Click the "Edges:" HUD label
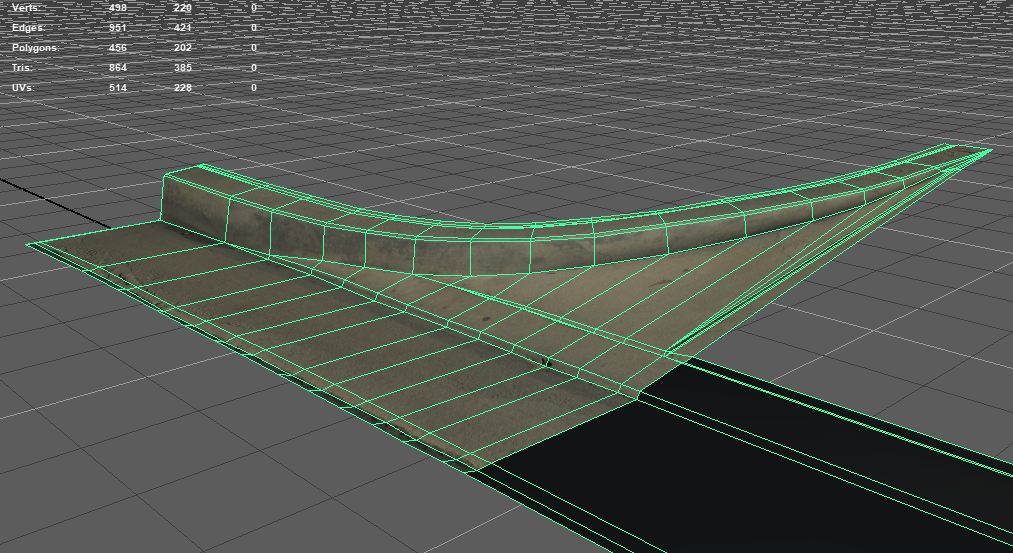The height and width of the screenshot is (553, 1013). [x=28, y=28]
